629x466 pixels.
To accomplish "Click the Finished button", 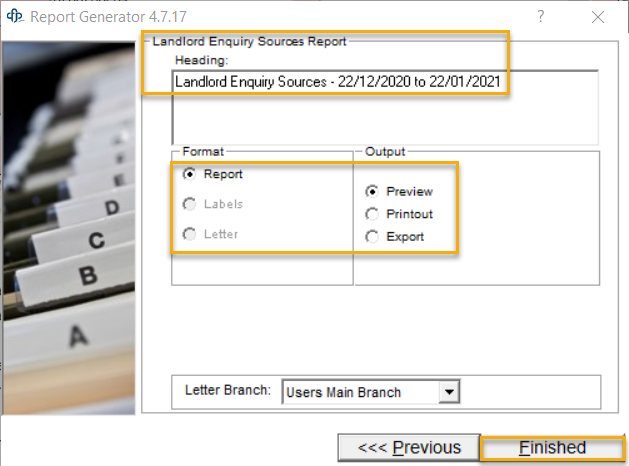I will click(x=552, y=448).
